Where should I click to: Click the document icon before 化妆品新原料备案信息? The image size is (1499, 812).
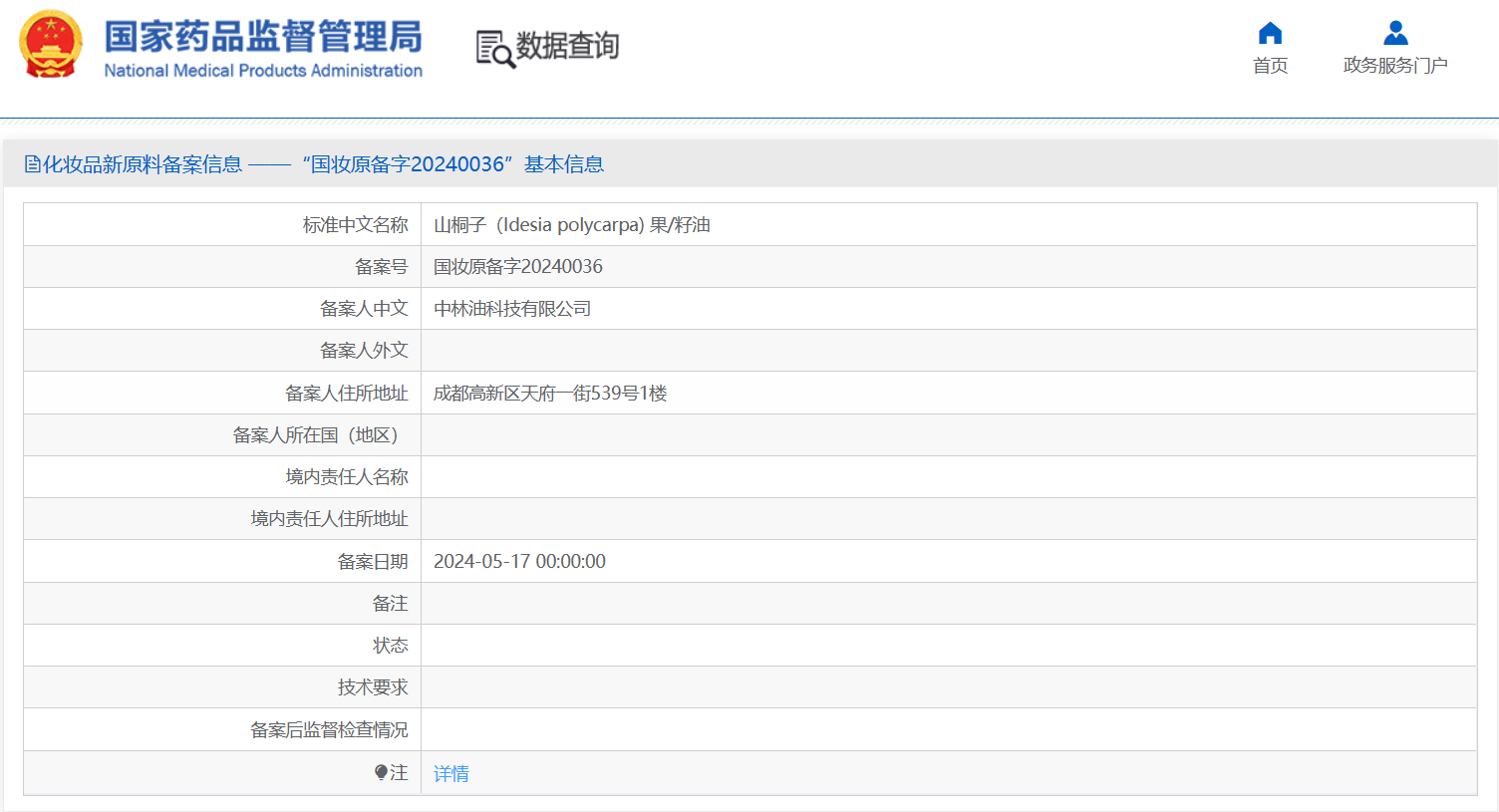point(33,164)
